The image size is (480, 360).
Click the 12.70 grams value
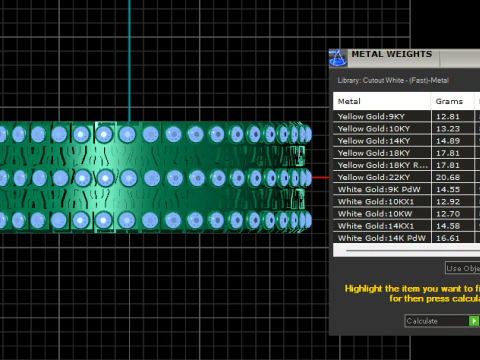pyautogui.click(x=448, y=214)
